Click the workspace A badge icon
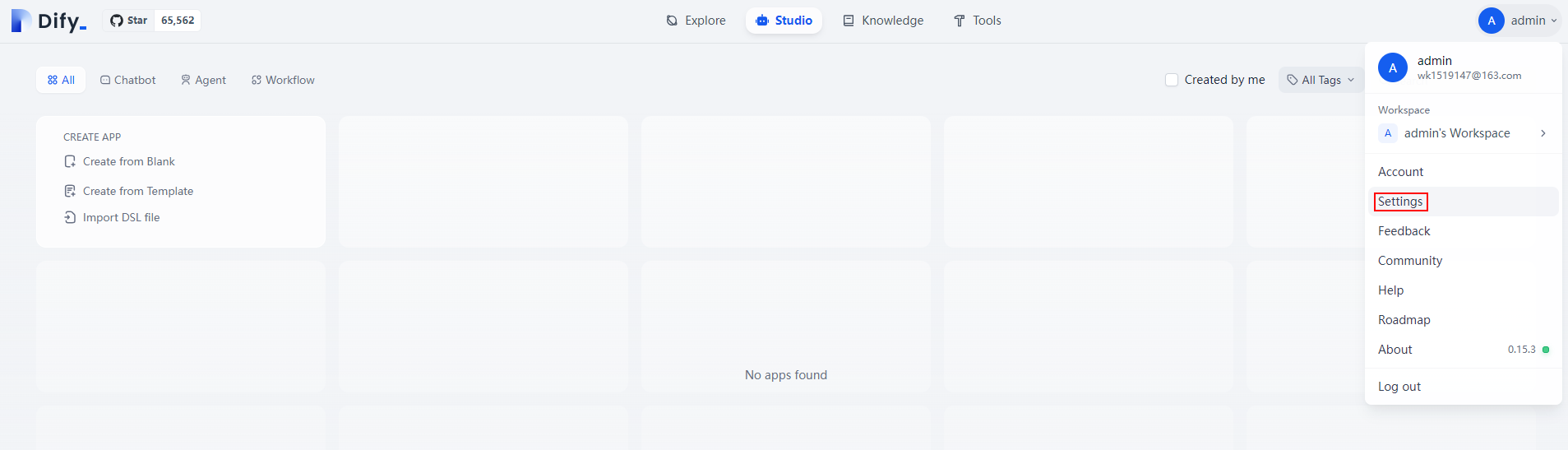Viewport: 1568px width, 450px height. click(x=1388, y=133)
